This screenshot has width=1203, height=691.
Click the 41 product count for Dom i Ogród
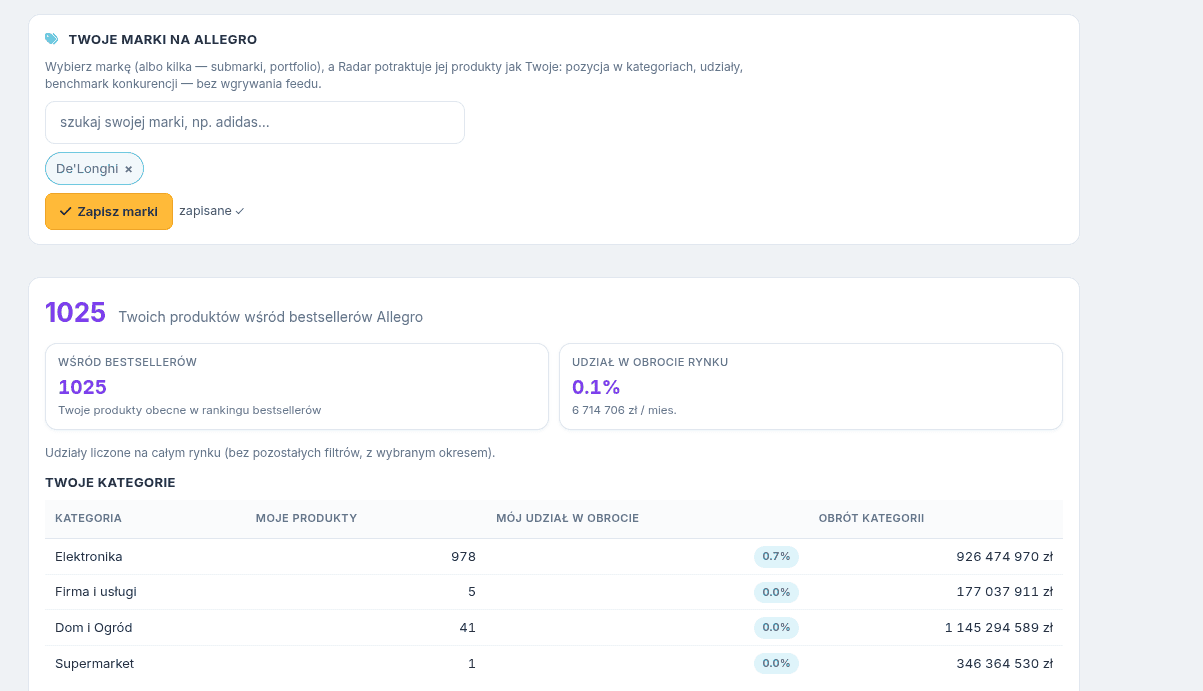click(x=467, y=628)
